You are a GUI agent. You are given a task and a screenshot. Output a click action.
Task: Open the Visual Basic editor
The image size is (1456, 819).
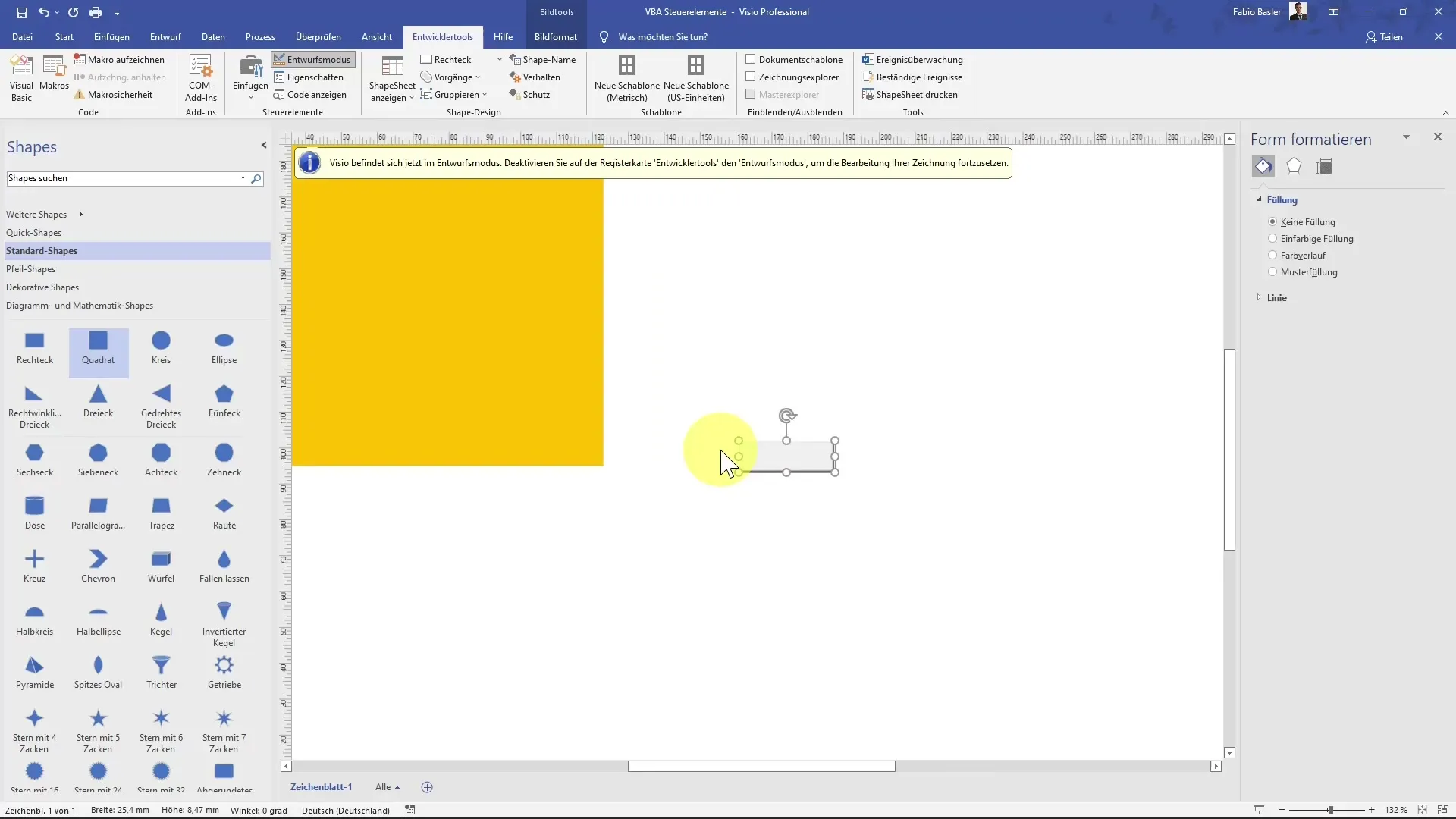tap(21, 78)
